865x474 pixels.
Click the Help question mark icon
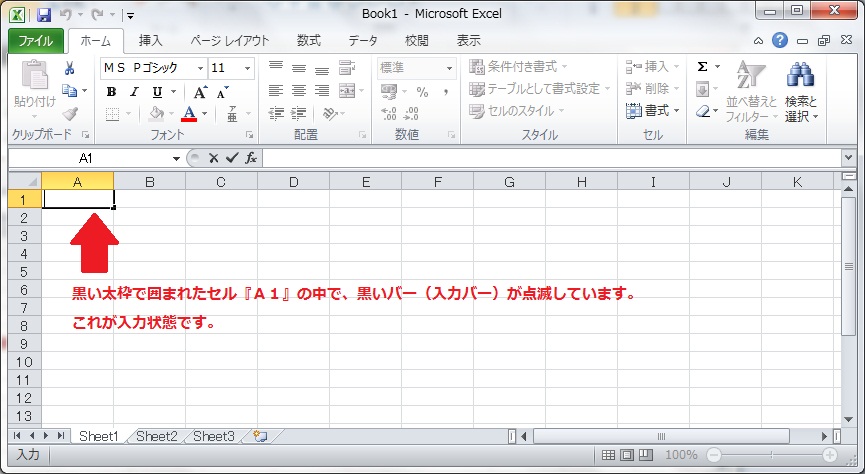pos(779,40)
